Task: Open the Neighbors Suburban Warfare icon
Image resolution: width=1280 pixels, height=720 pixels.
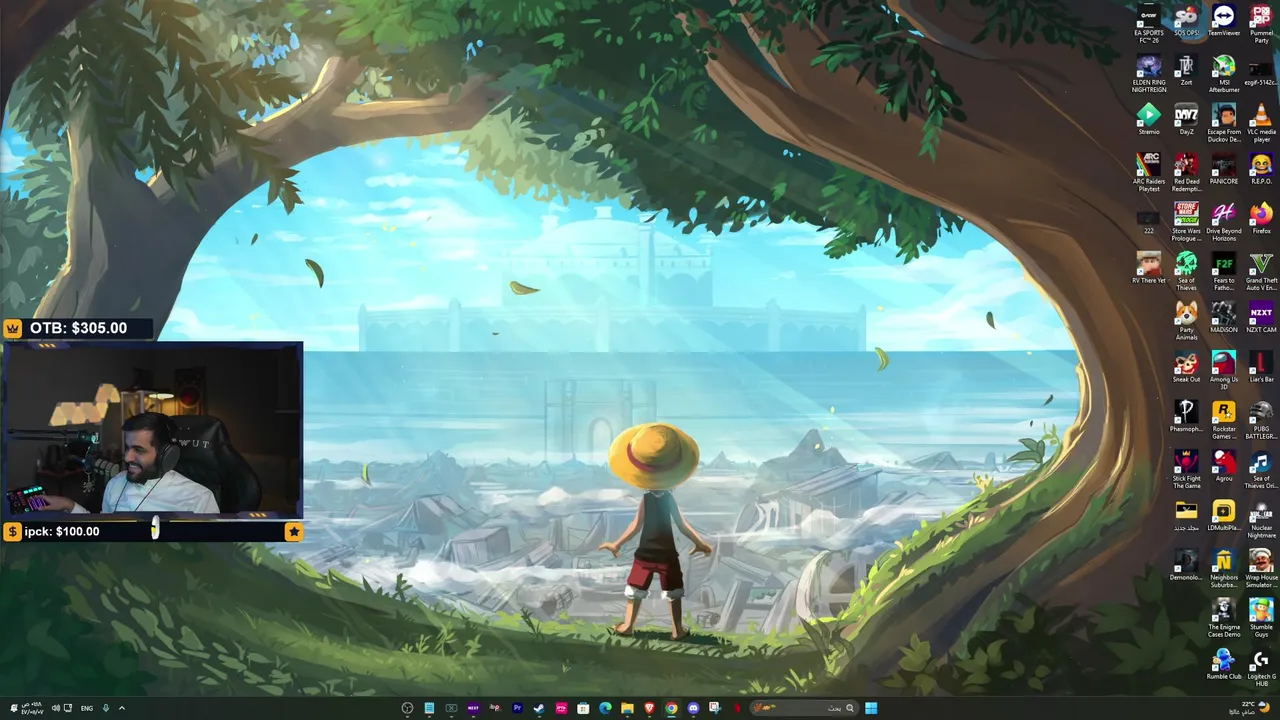Action: tap(1224, 569)
